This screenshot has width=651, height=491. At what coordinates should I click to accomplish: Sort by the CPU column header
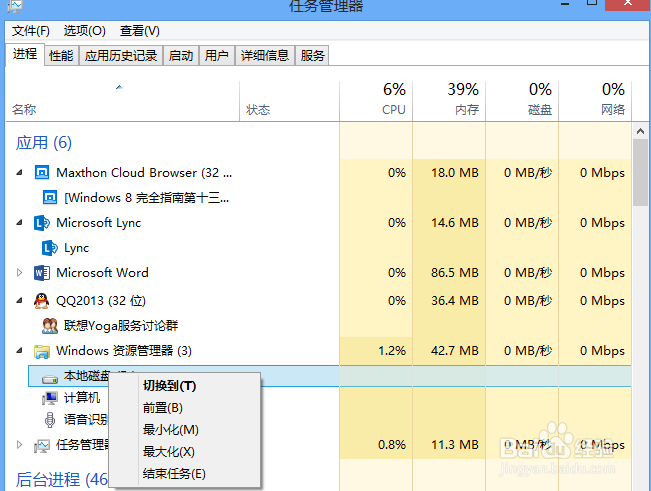(376, 101)
